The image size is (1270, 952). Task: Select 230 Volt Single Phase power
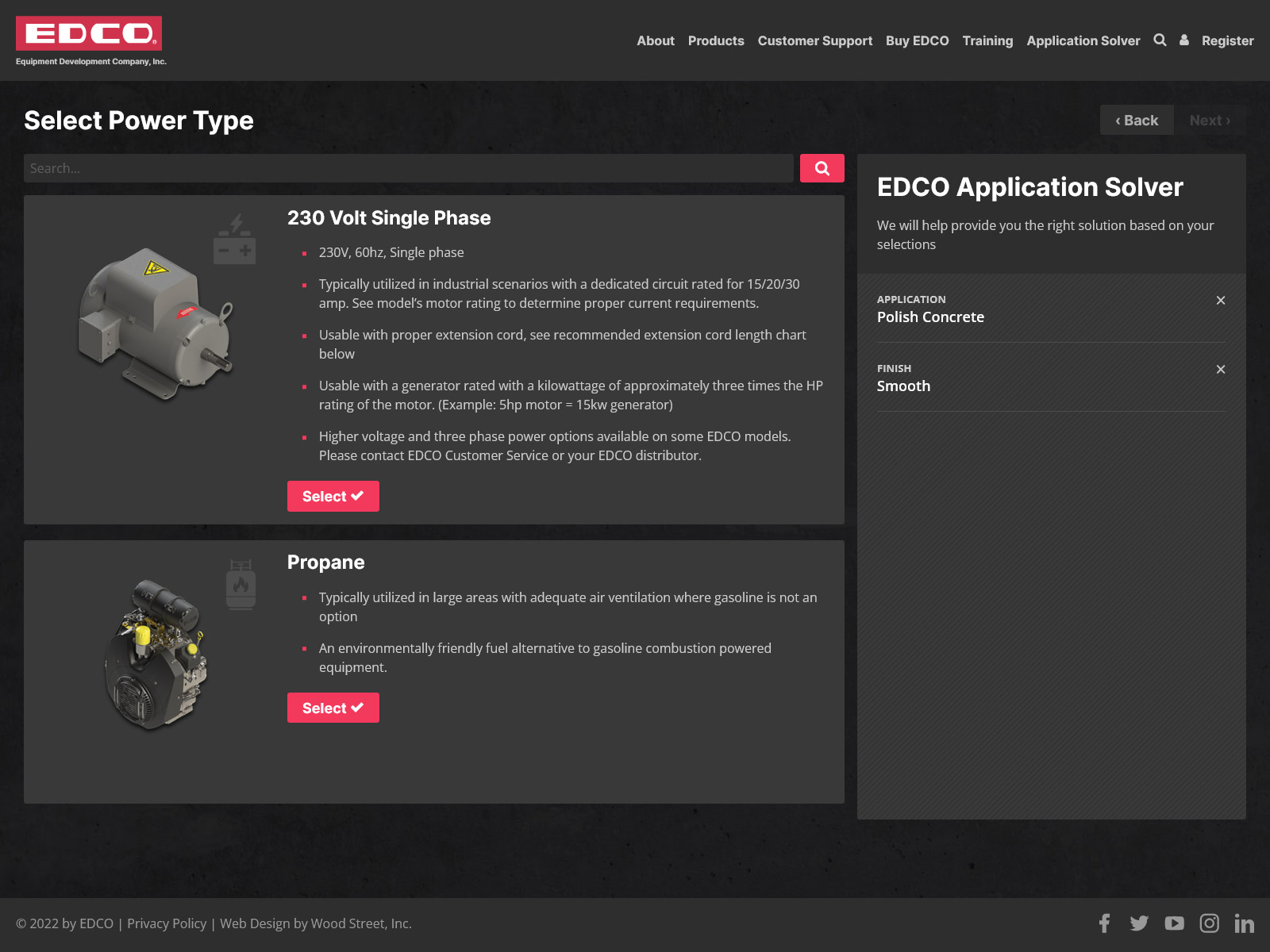[333, 496]
